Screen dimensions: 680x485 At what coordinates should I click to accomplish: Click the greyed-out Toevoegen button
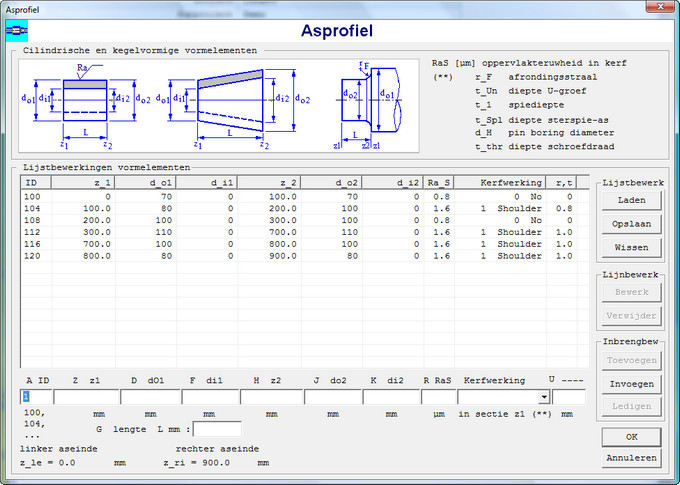coord(631,360)
